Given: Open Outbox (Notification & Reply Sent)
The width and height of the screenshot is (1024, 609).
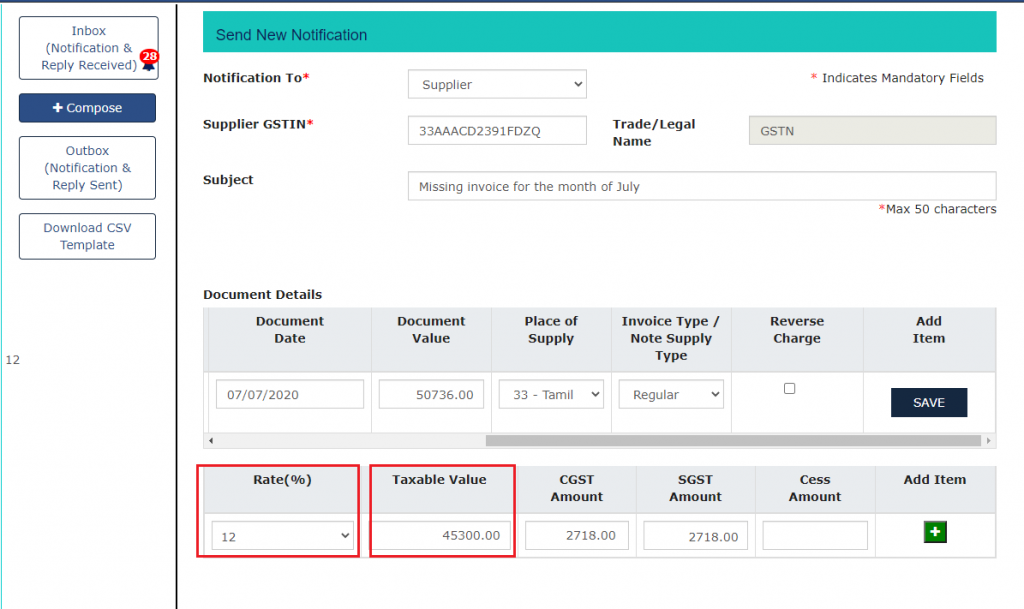Looking at the screenshot, I should pos(88,168).
